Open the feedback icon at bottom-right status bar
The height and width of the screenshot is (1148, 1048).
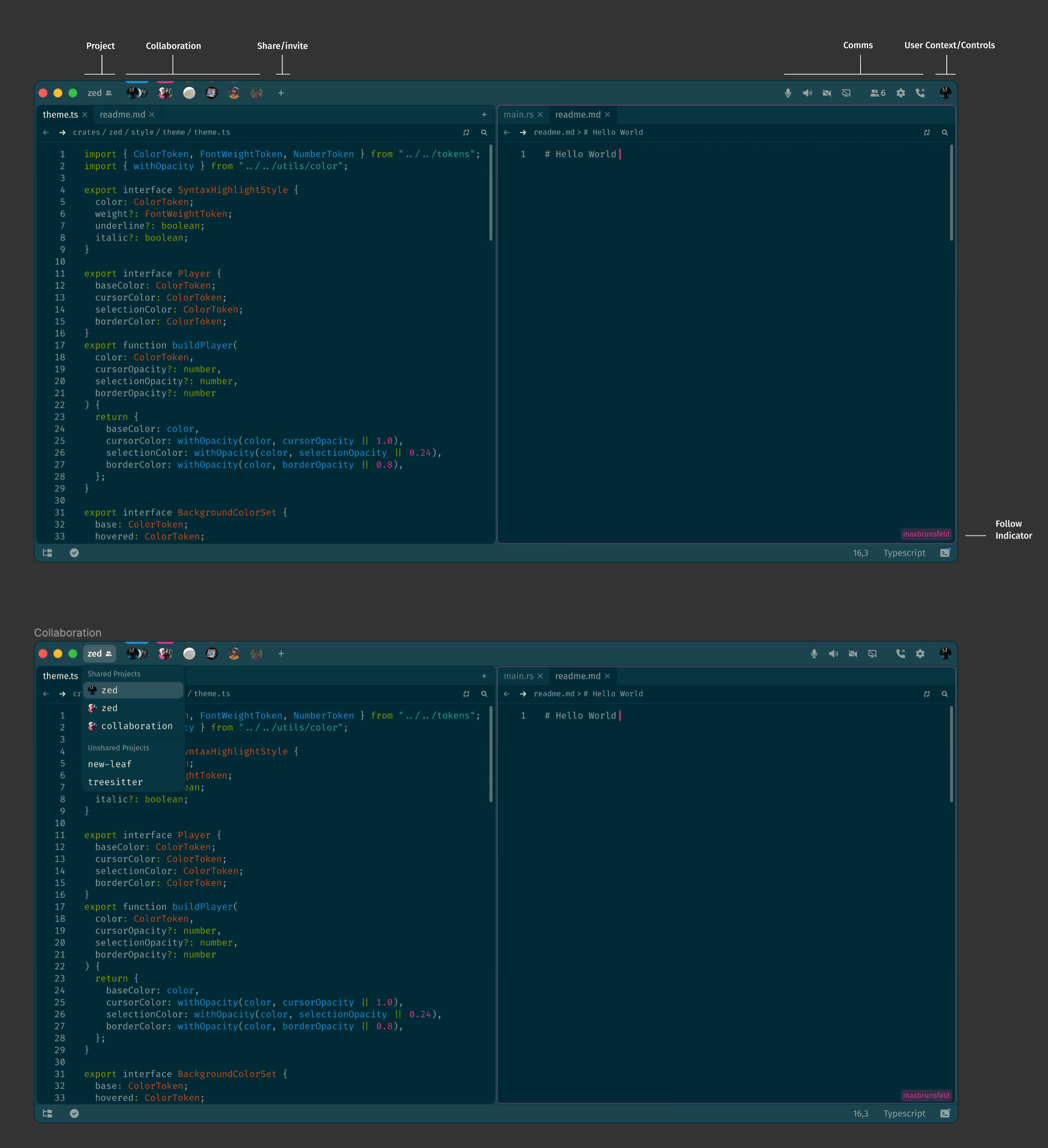945,552
